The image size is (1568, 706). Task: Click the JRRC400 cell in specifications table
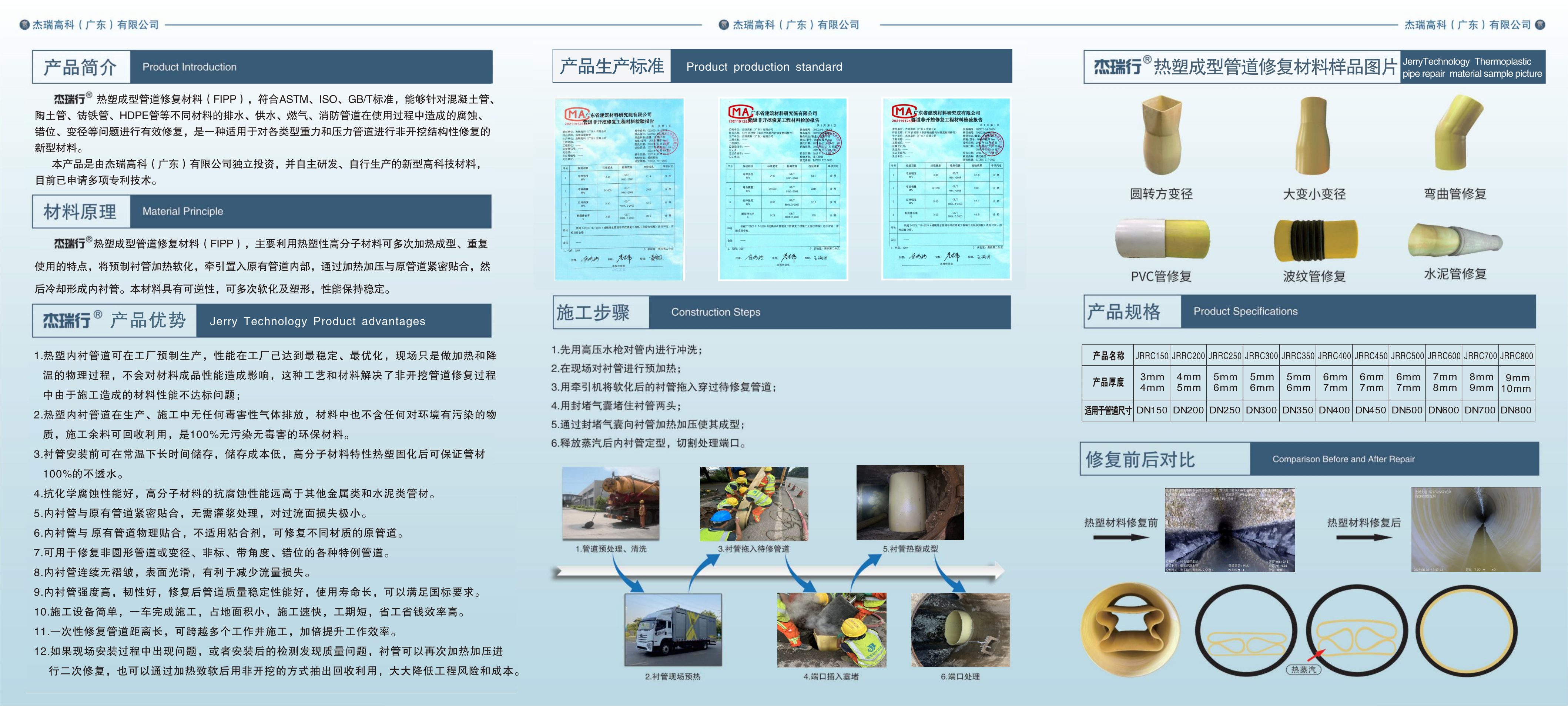coord(1334,356)
